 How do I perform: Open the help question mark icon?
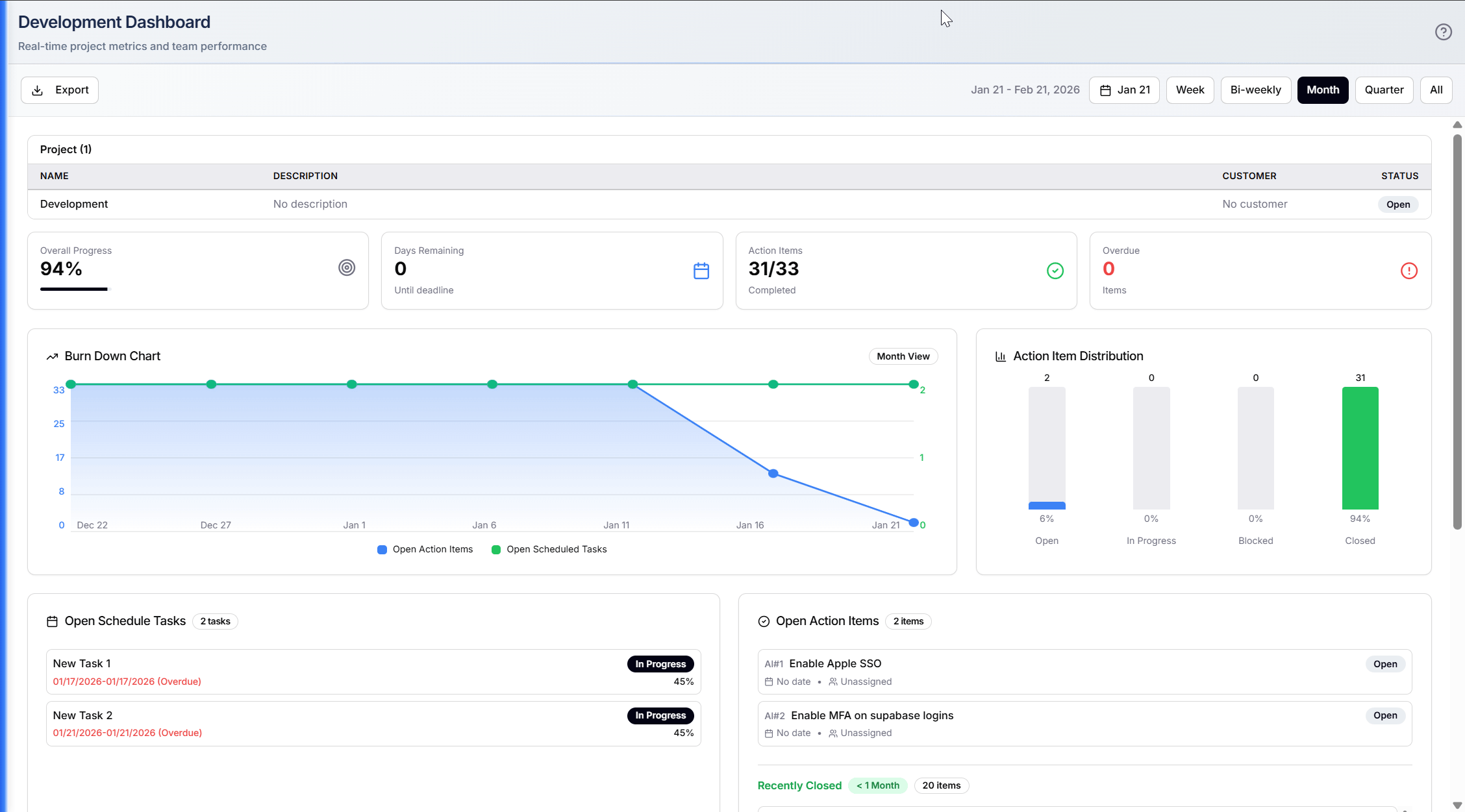click(x=1443, y=32)
